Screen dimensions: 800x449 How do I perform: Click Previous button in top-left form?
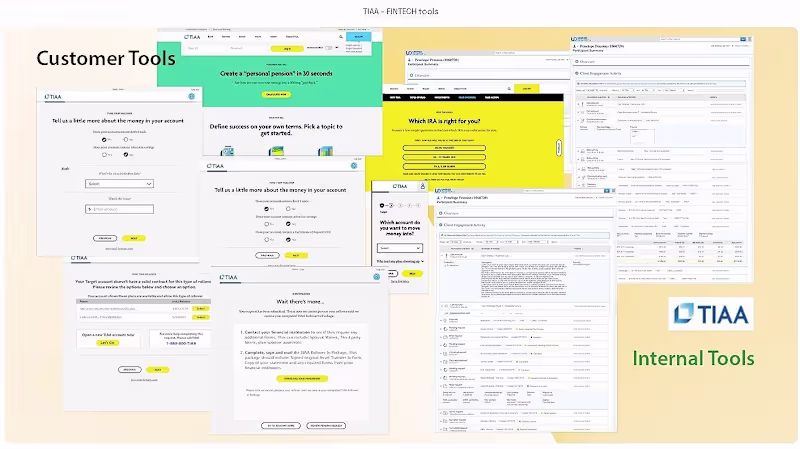(x=105, y=238)
